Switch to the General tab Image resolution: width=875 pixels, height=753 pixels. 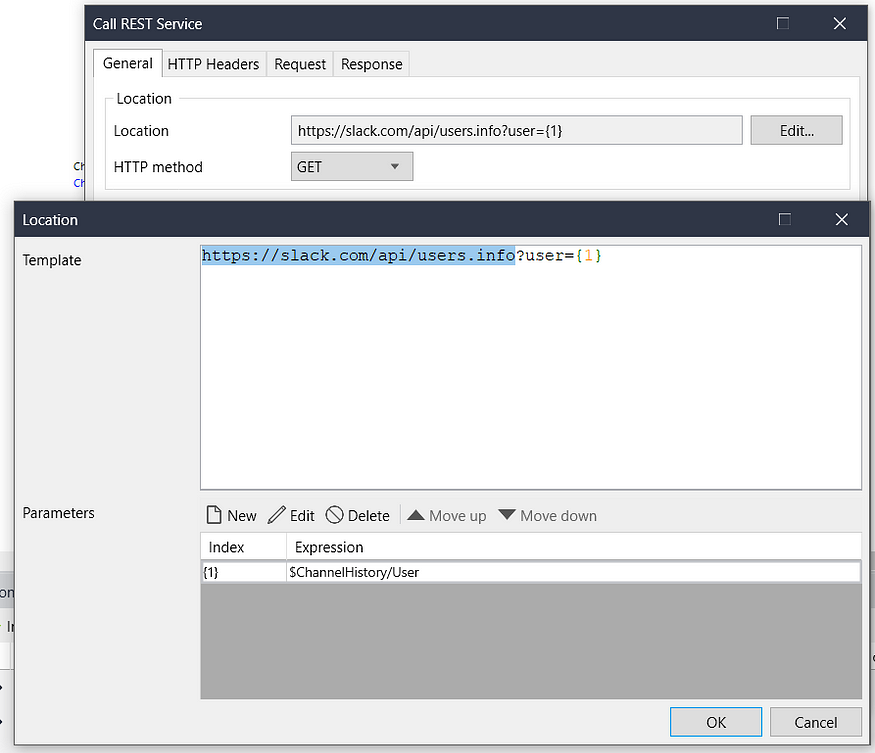(128, 64)
